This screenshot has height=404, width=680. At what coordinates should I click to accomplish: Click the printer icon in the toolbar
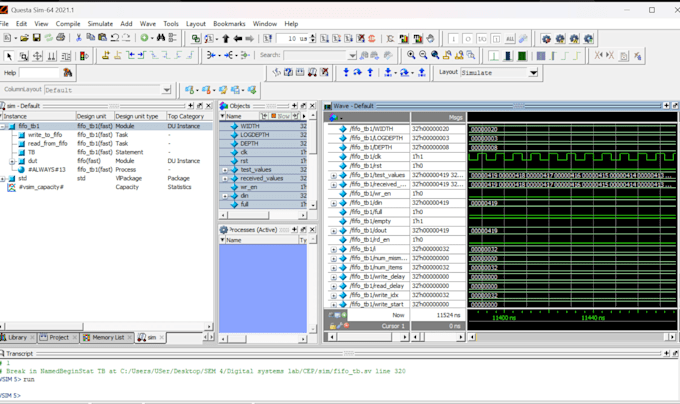61,38
